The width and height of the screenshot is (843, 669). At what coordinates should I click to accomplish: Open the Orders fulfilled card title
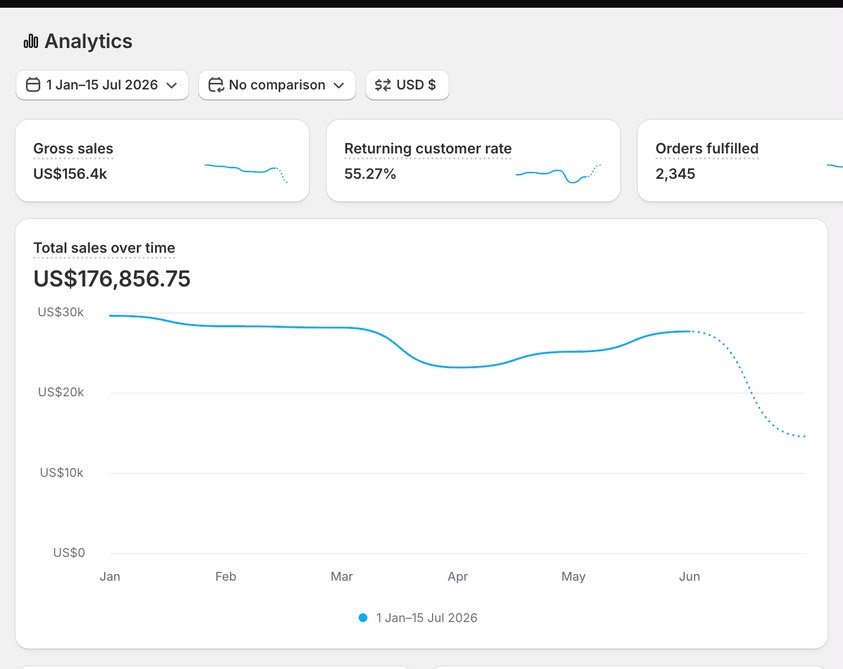pos(706,148)
